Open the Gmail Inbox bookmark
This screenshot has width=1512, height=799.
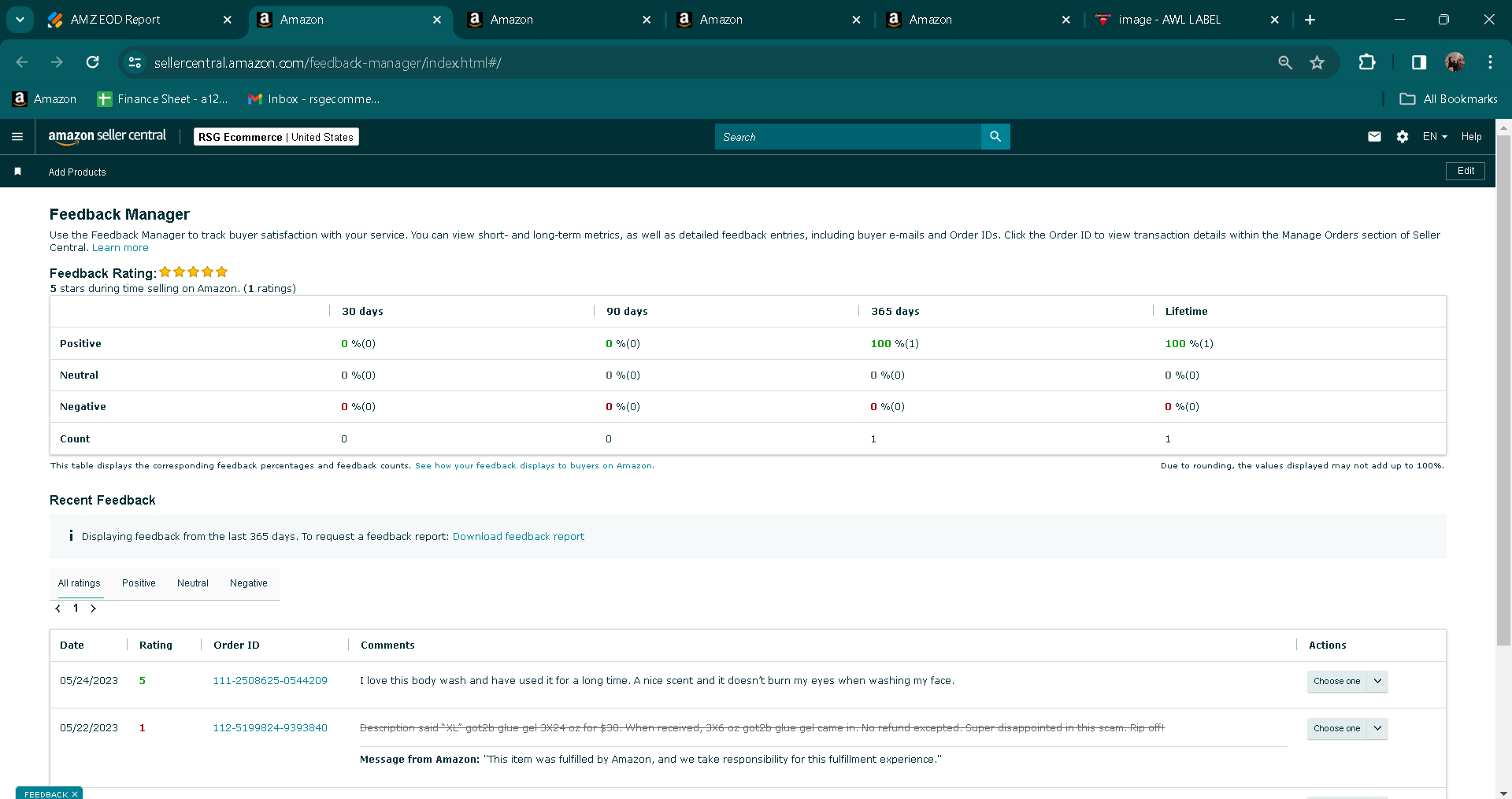(313, 99)
